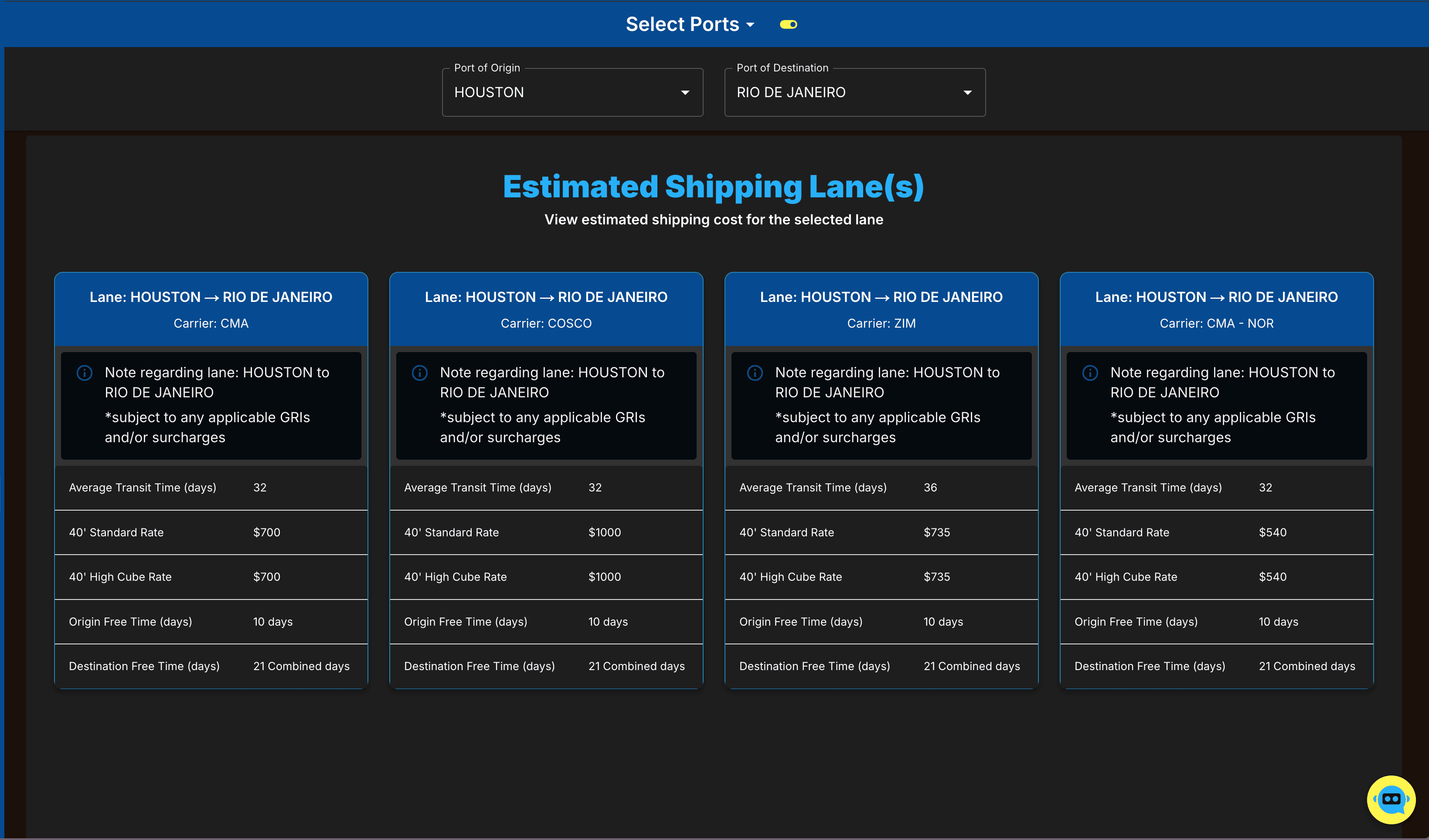Open the Port of Origin HOUSTON dropdown

click(572, 92)
